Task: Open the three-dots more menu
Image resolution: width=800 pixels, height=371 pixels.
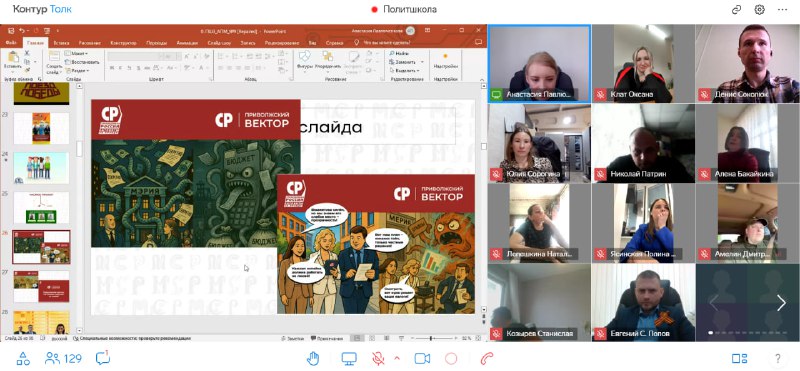Action: pyautogui.click(x=783, y=10)
